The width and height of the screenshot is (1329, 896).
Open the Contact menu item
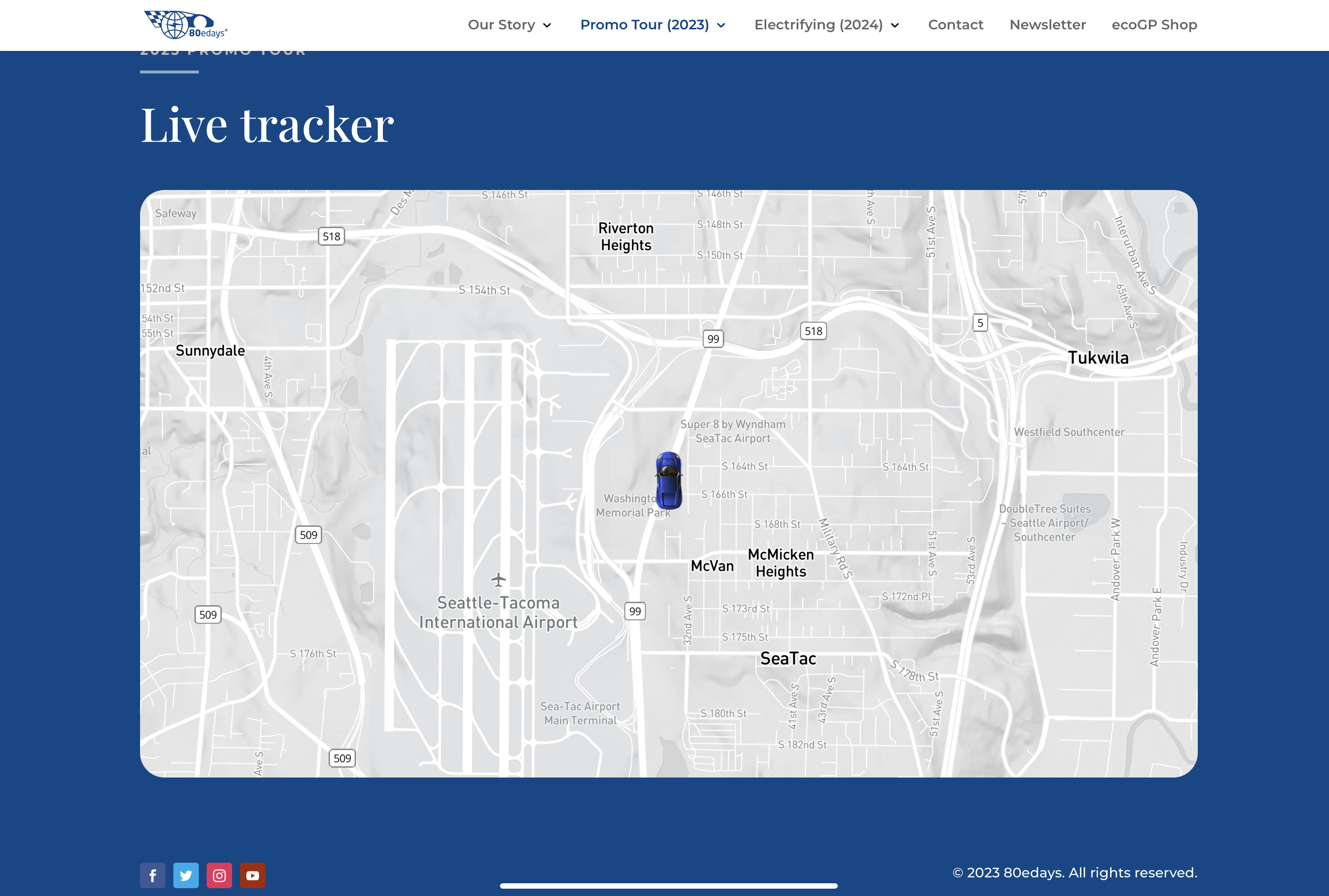click(x=955, y=24)
